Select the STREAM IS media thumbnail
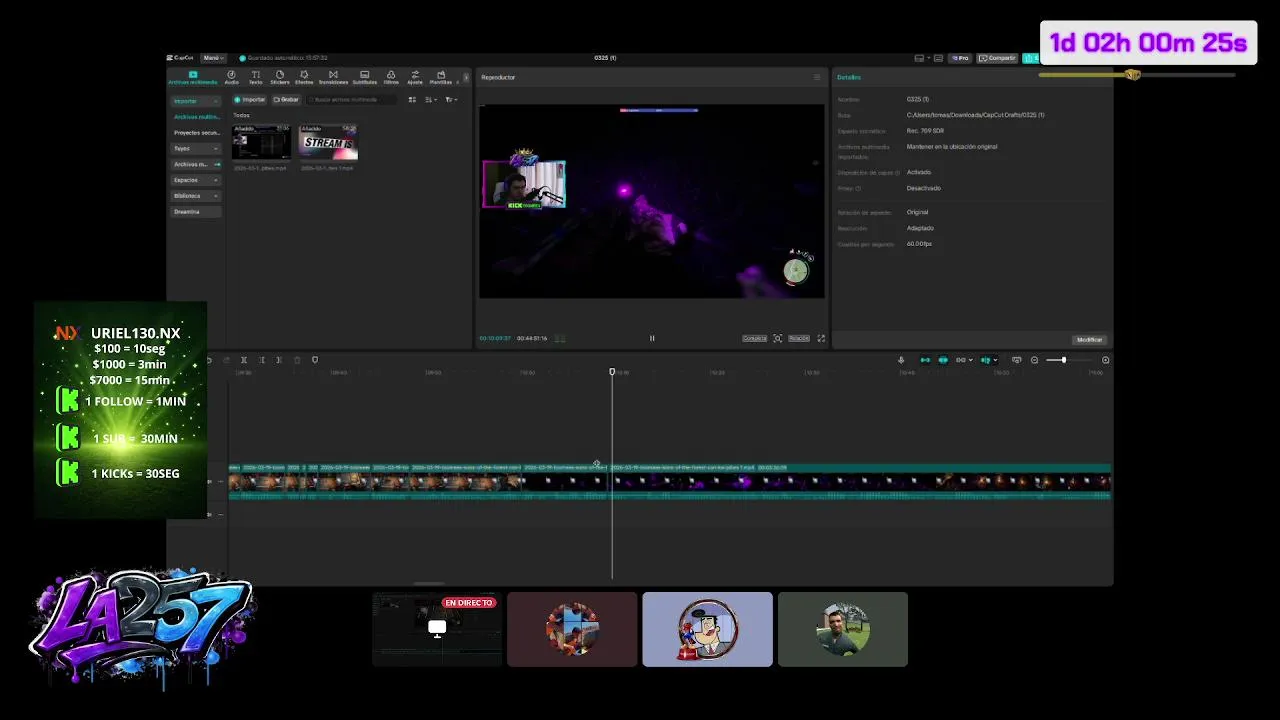 coord(329,142)
